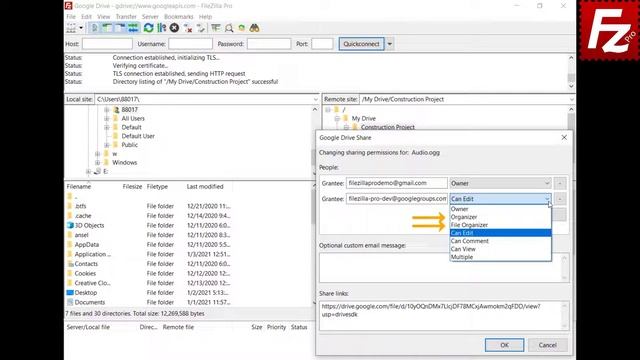The width and height of the screenshot is (640, 360).
Task: Click first Grantee email field filezillaprodemo@gmail.com
Action: point(397,183)
